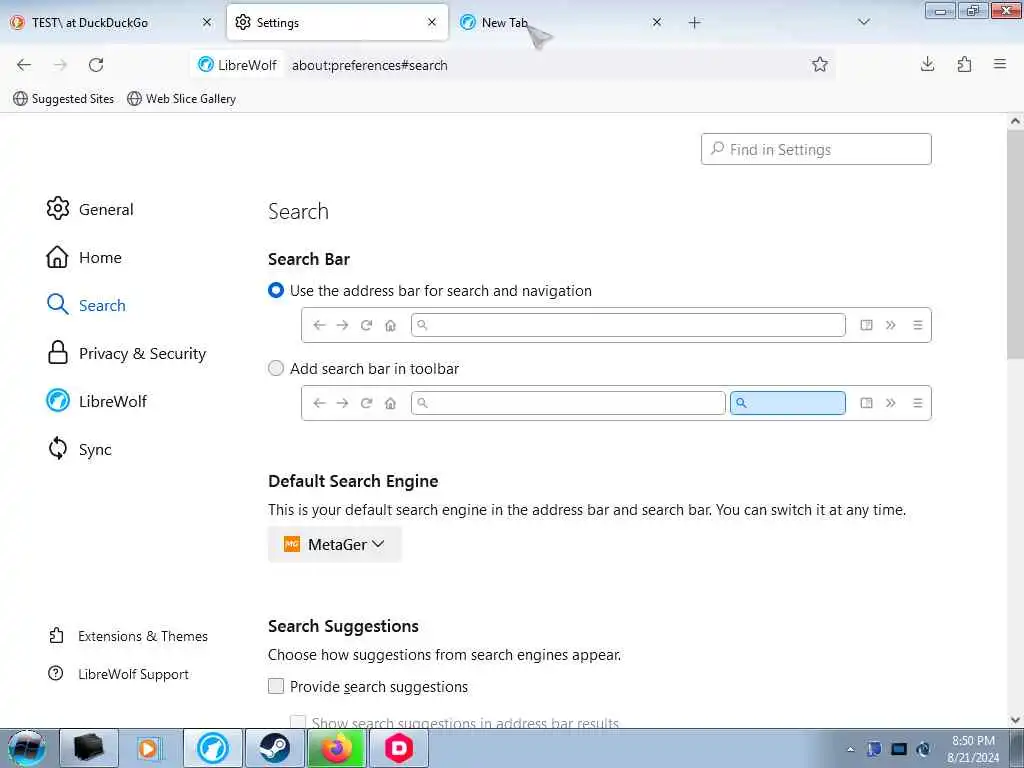Click the settings page vertical scrollbar
Image resolution: width=1024 pixels, height=768 pixels.
pos(1015,244)
